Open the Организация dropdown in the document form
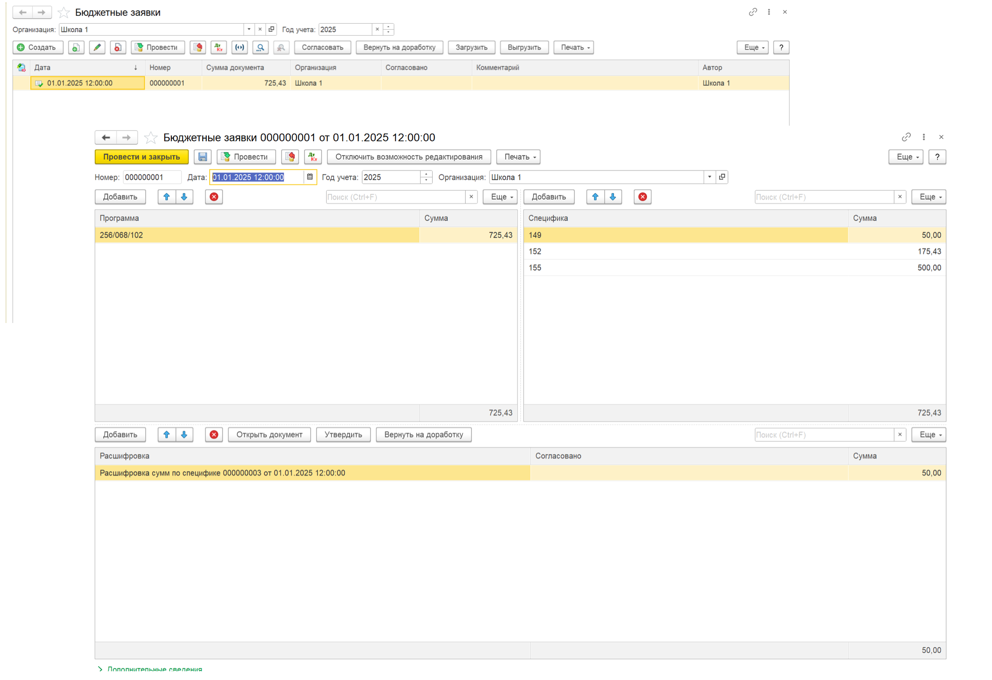Screen dimensions: 992x680 [709, 177]
